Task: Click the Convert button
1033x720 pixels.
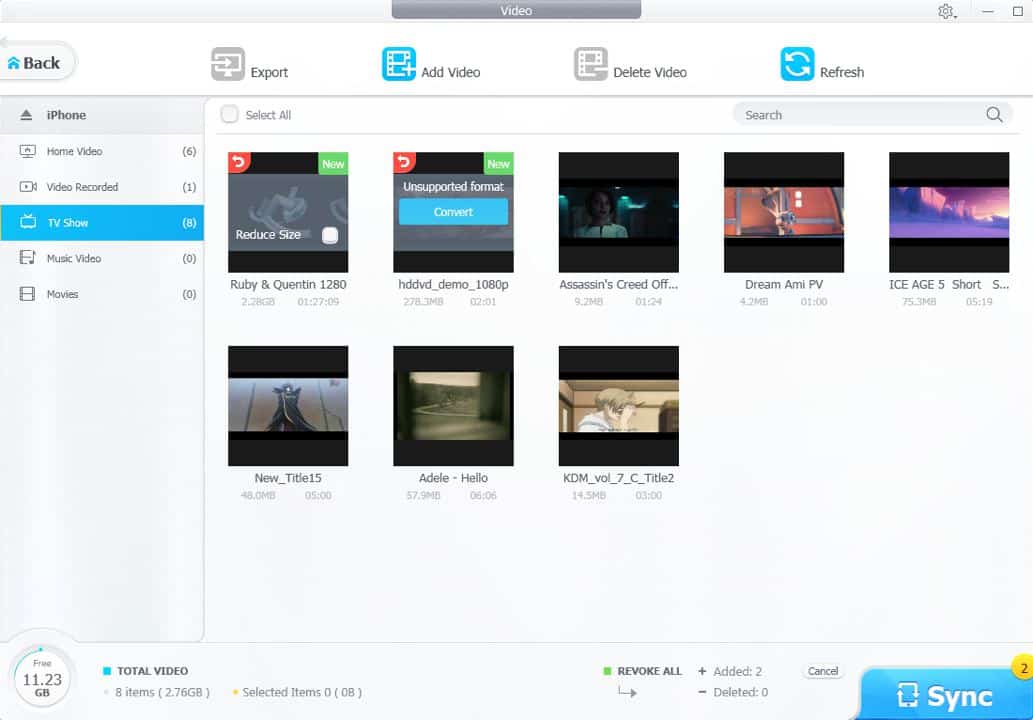Action: (x=453, y=212)
